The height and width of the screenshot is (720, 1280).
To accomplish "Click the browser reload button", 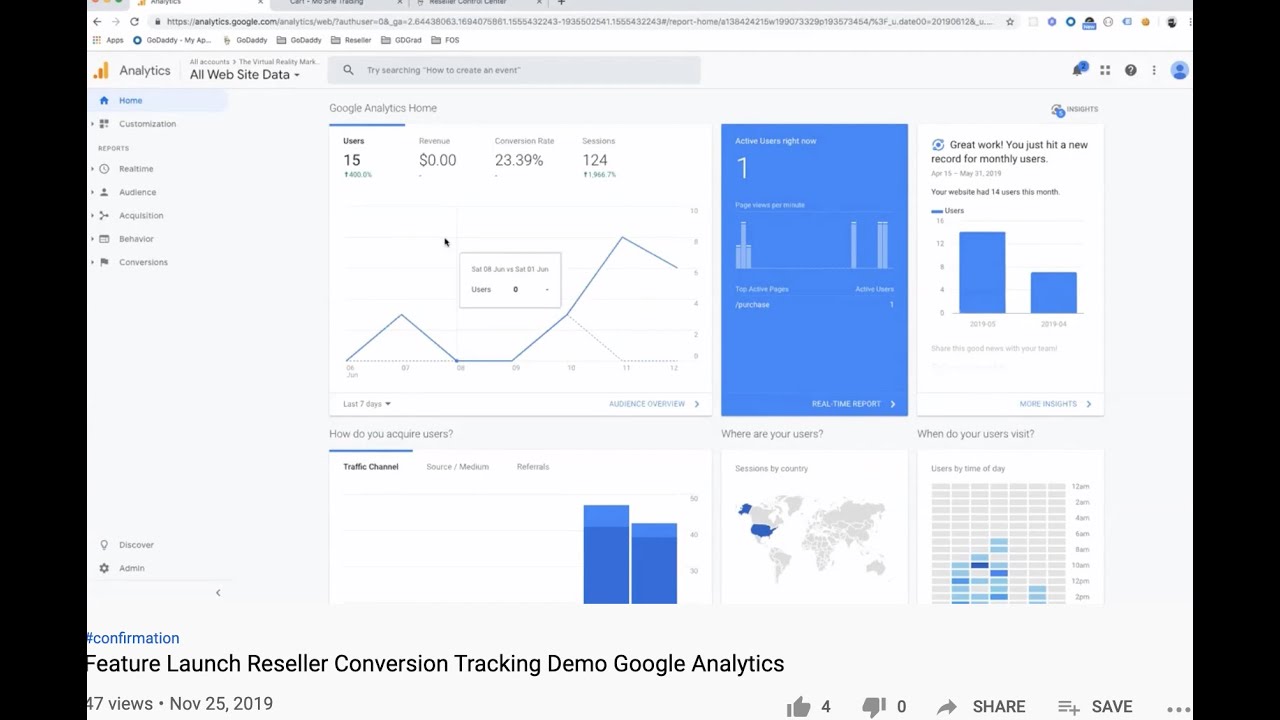I will pos(134,21).
